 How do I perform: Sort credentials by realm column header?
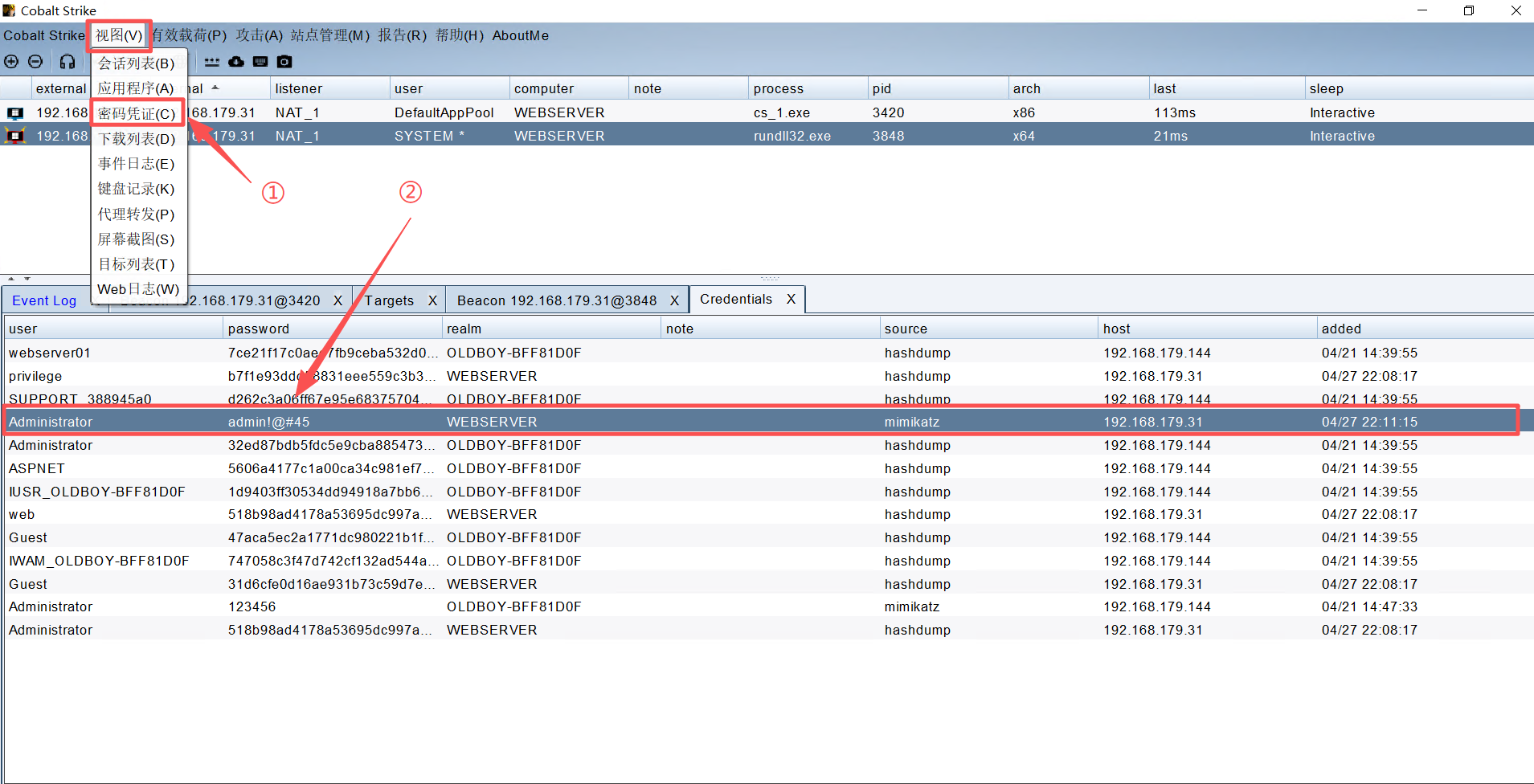point(551,329)
